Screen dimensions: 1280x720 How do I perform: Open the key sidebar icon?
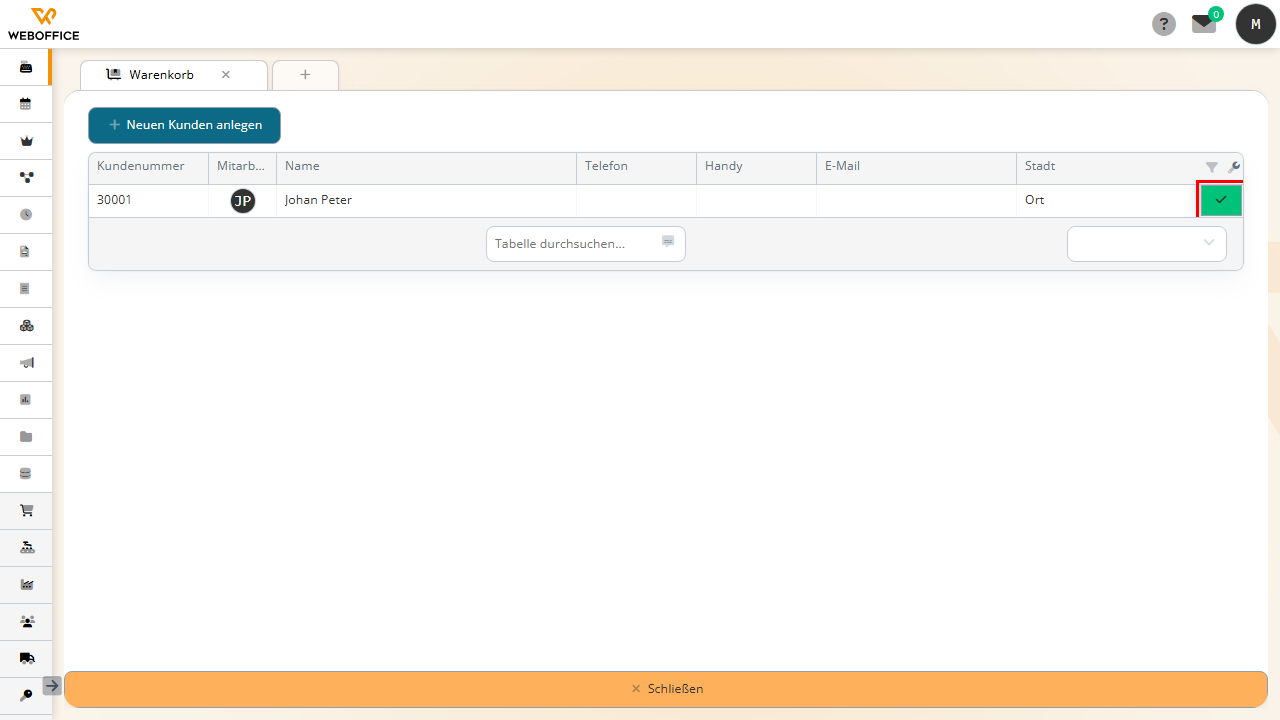click(26, 694)
